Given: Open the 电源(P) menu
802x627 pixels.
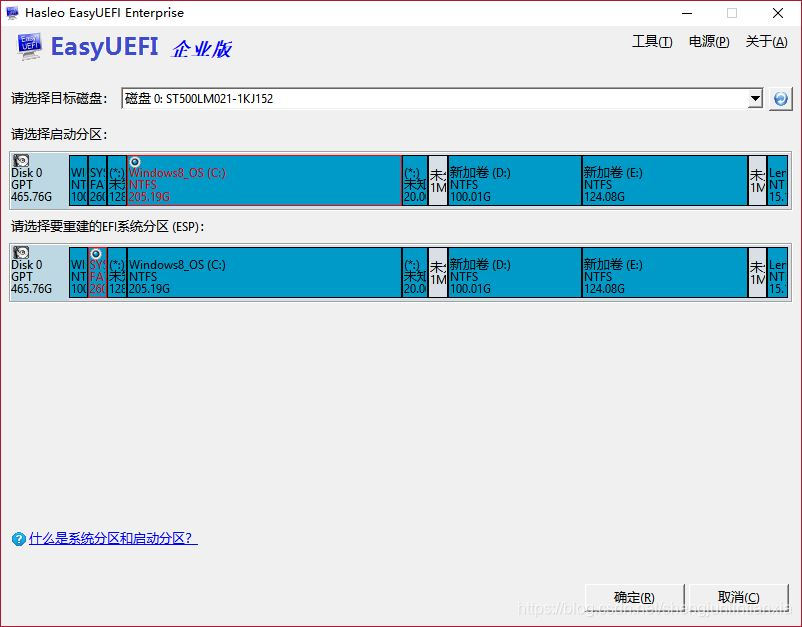Looking at the screenshot, I should tap(709, 41).
